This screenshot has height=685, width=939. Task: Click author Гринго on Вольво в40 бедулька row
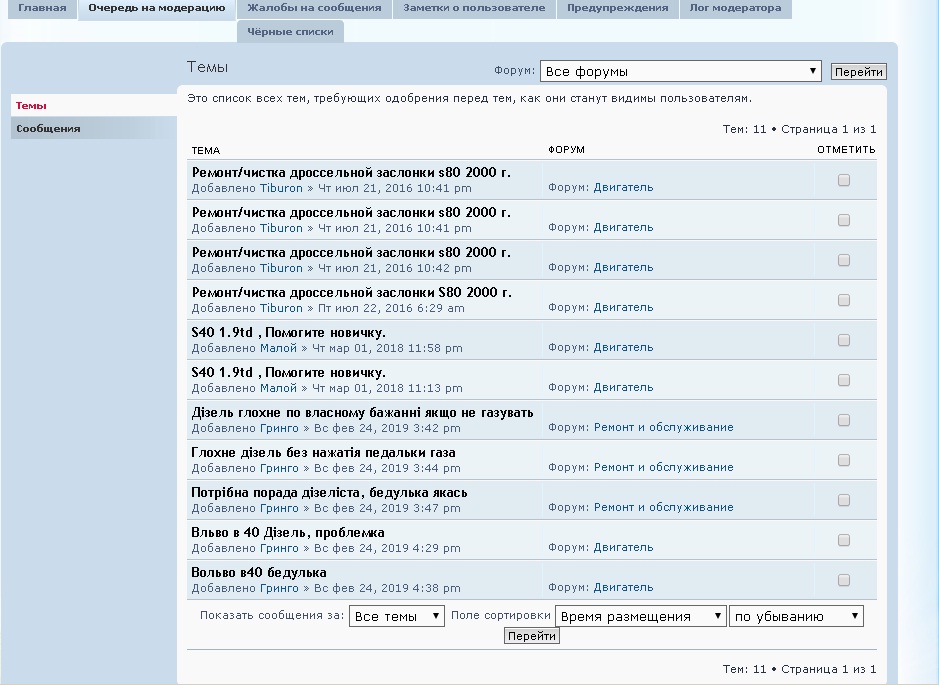tap(279, 588)
